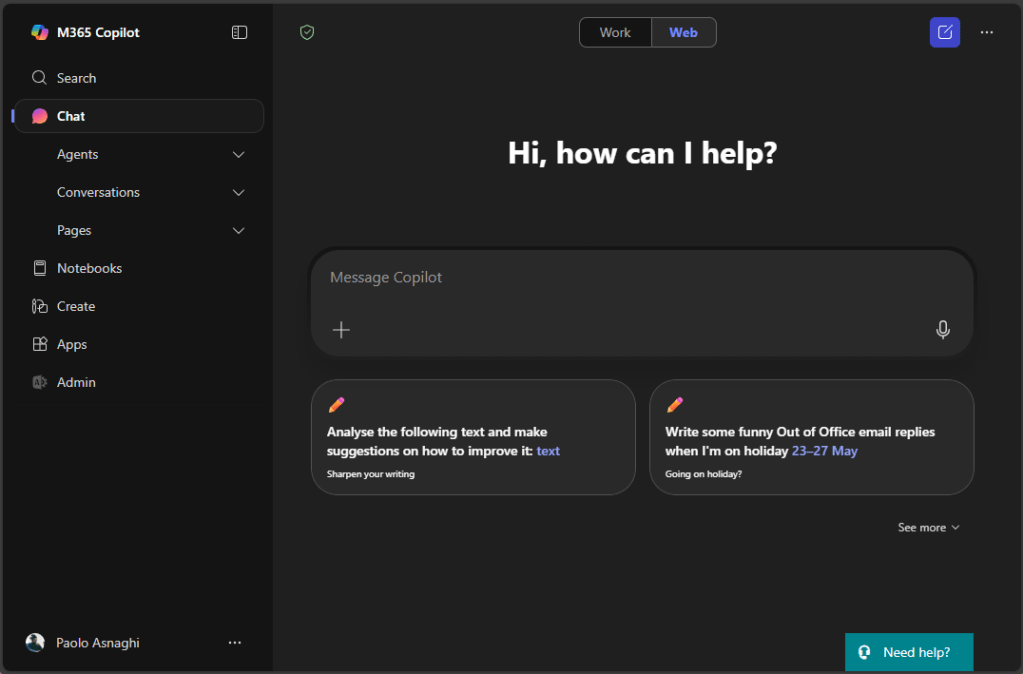The image size is (1023, 674).
Task: Open Search in the sidebar
Action: click(76, 78)
